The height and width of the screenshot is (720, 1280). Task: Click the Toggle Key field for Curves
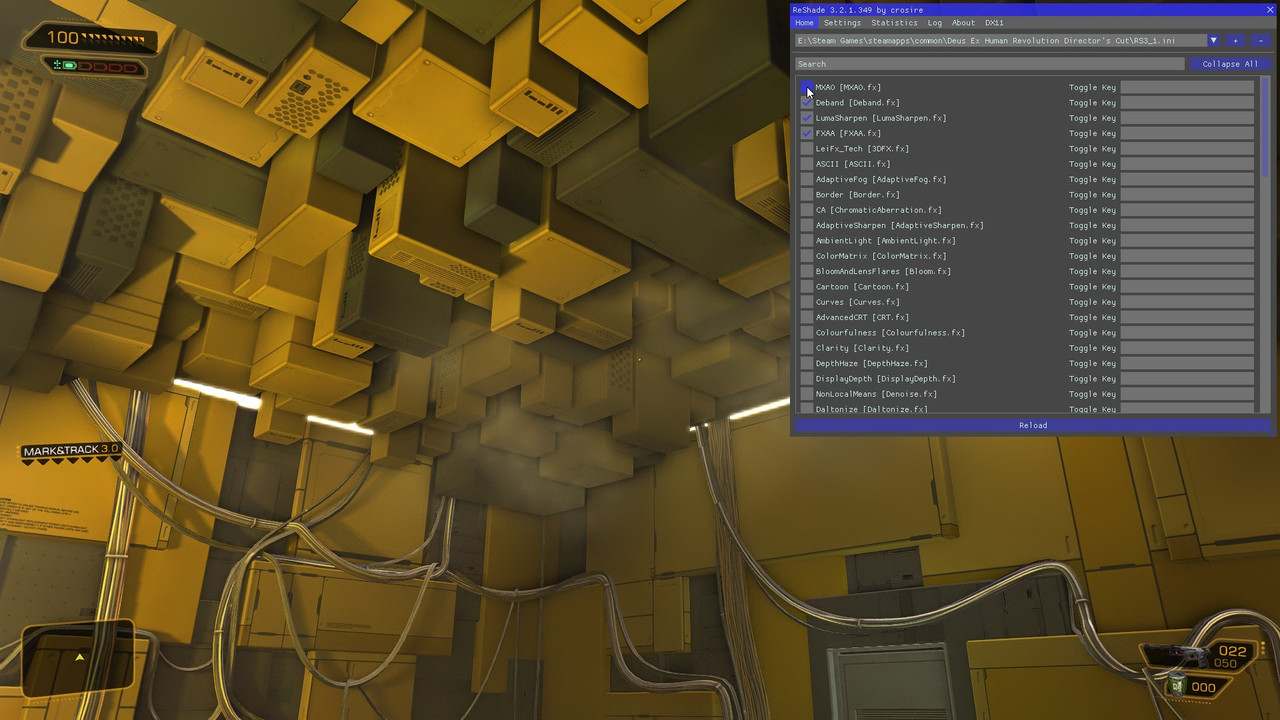1187,302
